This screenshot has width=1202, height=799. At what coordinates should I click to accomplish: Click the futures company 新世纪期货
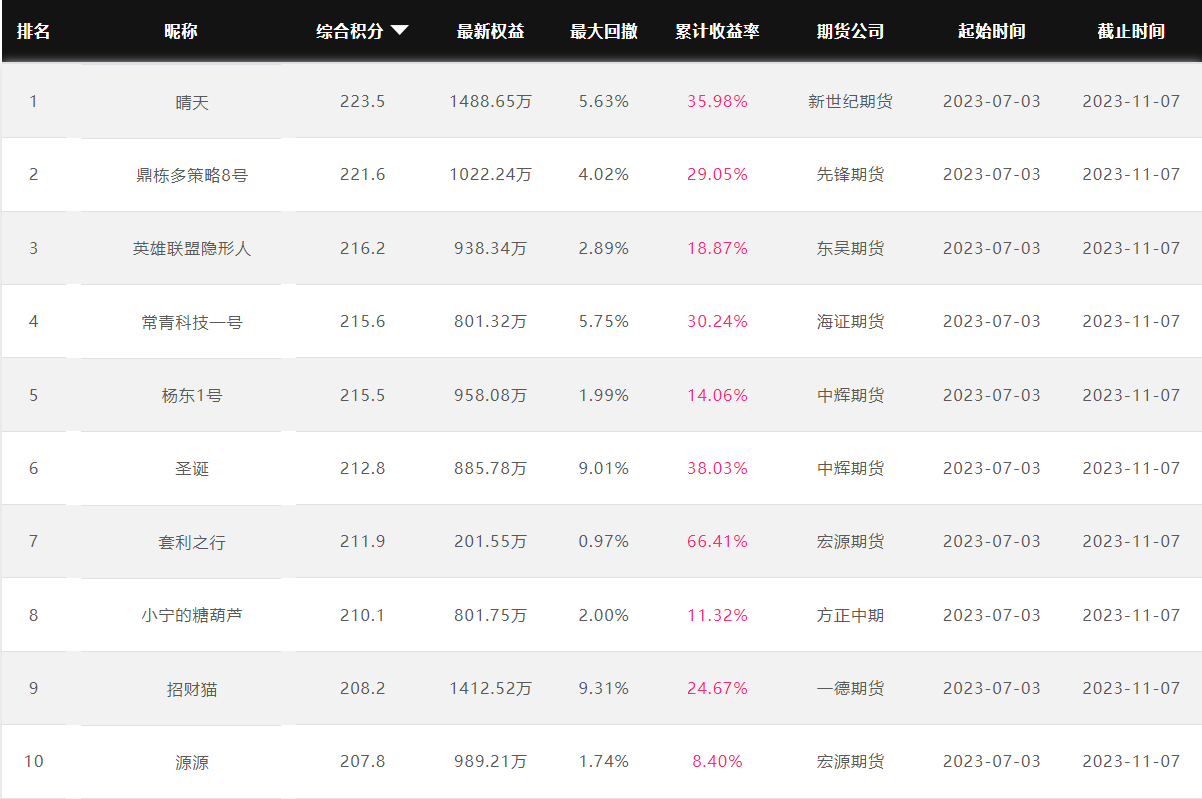coord(851,101)
